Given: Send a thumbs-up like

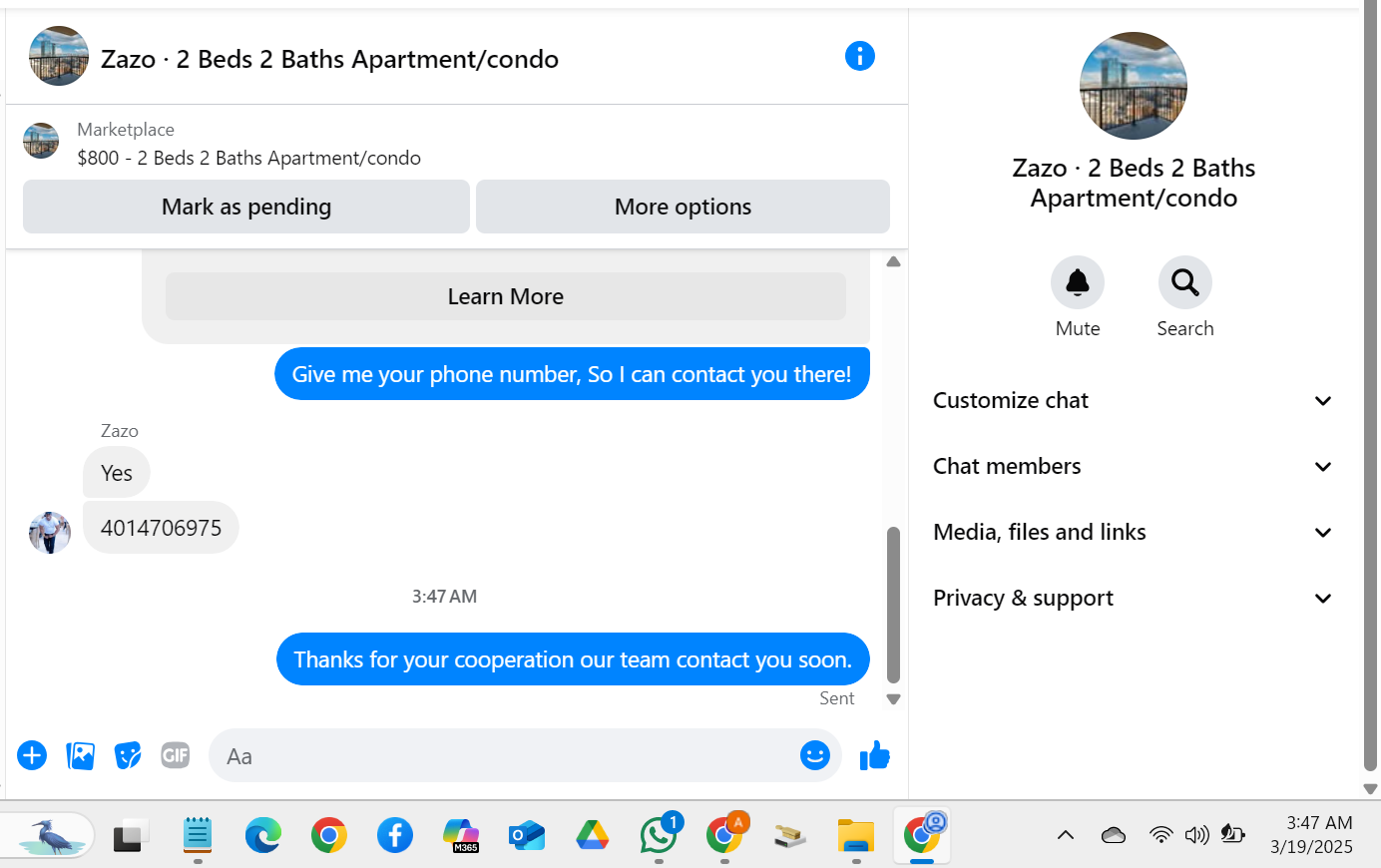Looking at the screenshot, I should (875, 755).
